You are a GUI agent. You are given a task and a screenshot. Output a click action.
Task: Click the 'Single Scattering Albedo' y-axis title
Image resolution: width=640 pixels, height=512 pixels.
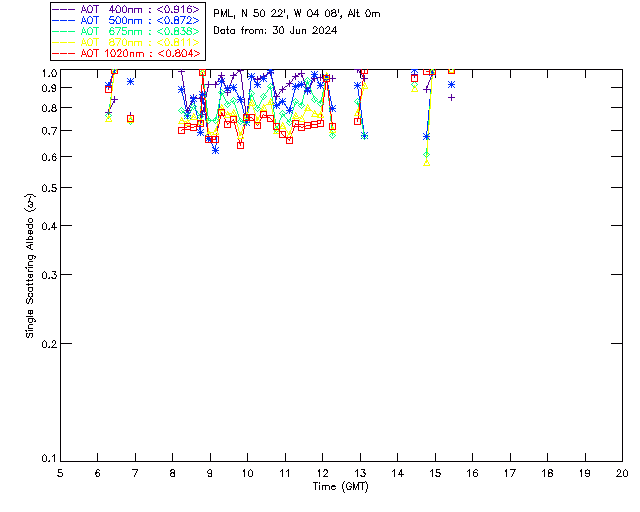[x=31, y=264]
